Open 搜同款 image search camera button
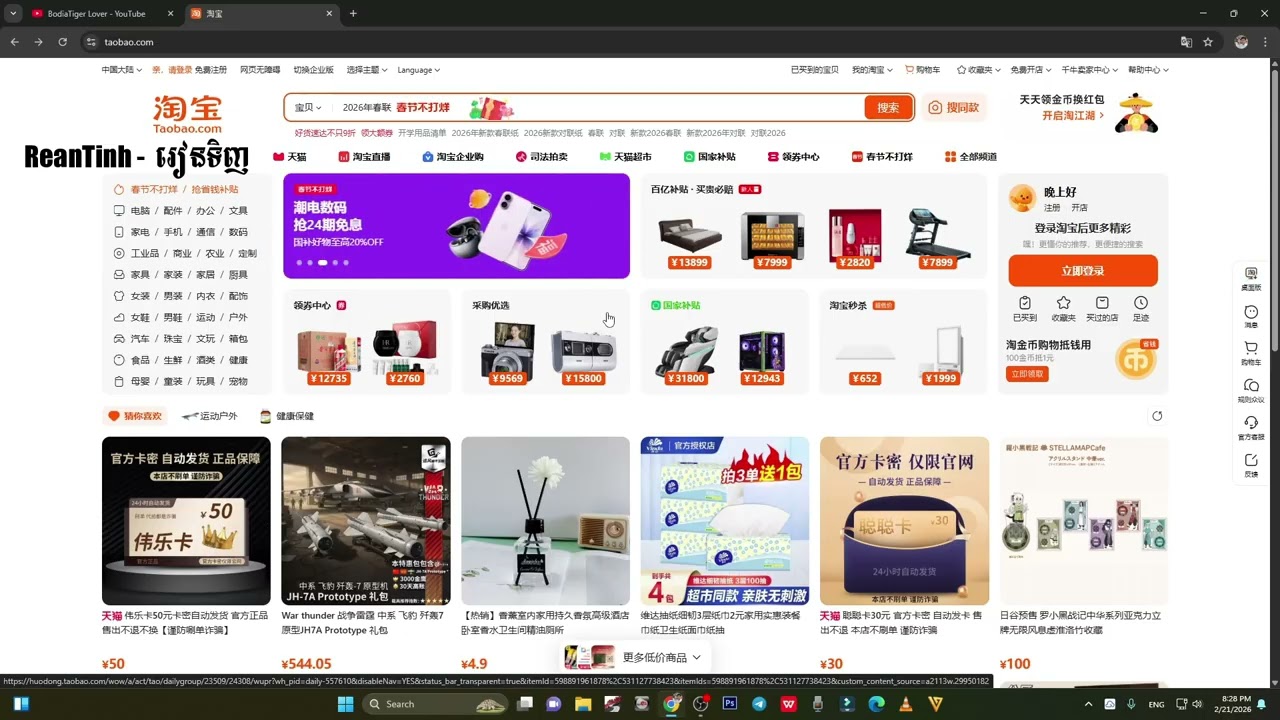The width and height of the screenshot is (1280, 720). tap(954, 107)
